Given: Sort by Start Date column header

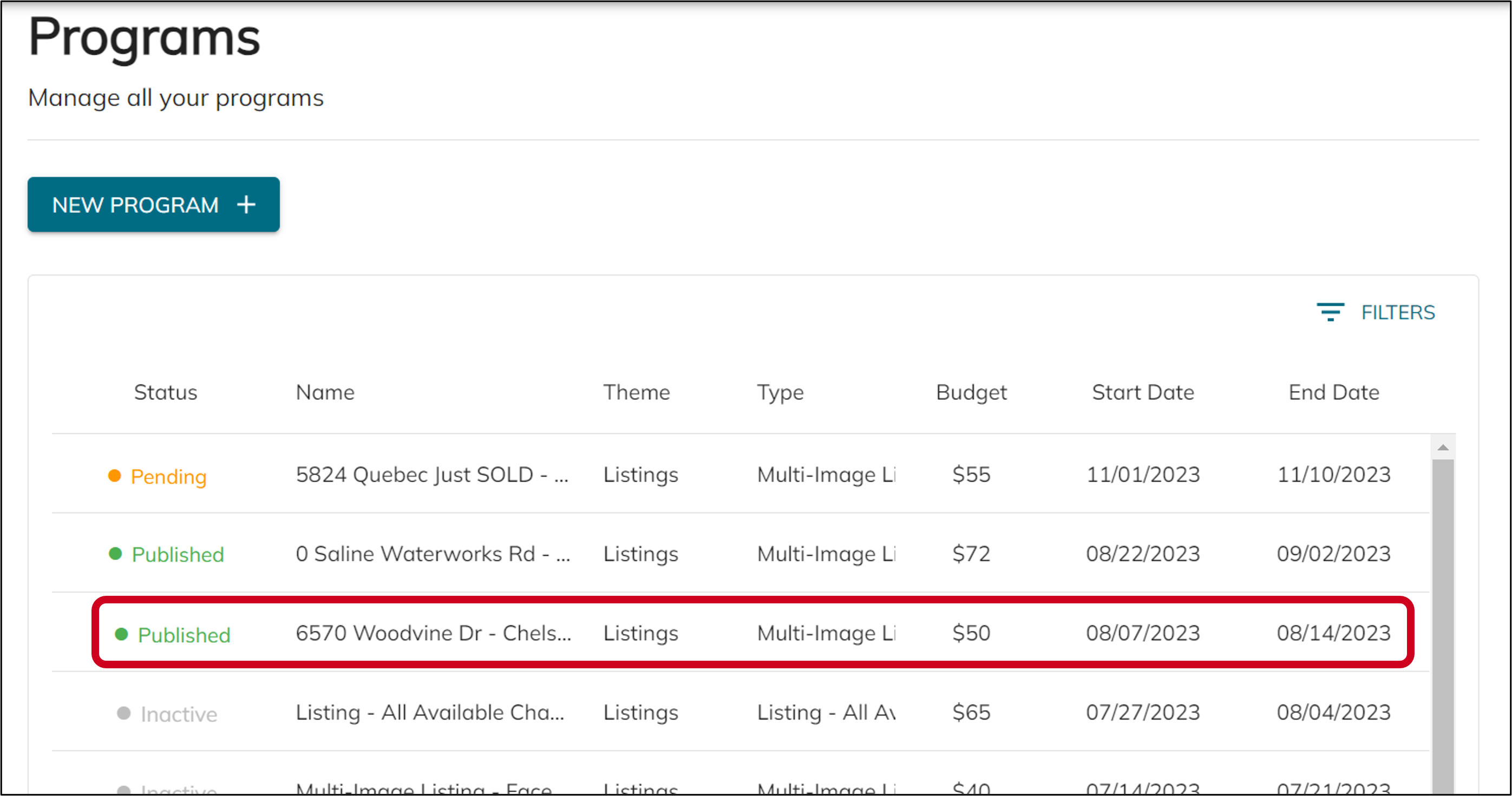Looking at the screenshot, I should click(1143, 392).
